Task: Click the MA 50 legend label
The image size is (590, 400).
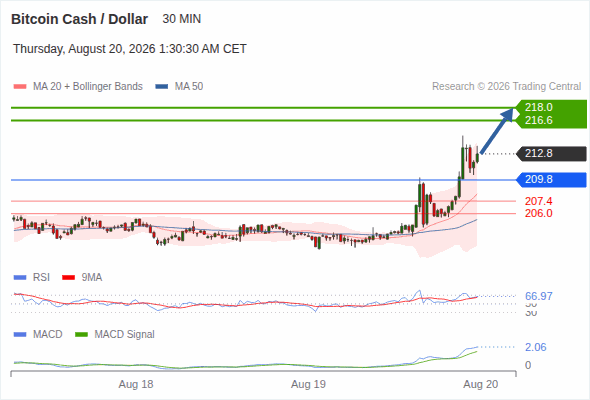Action: pos(189,87)
